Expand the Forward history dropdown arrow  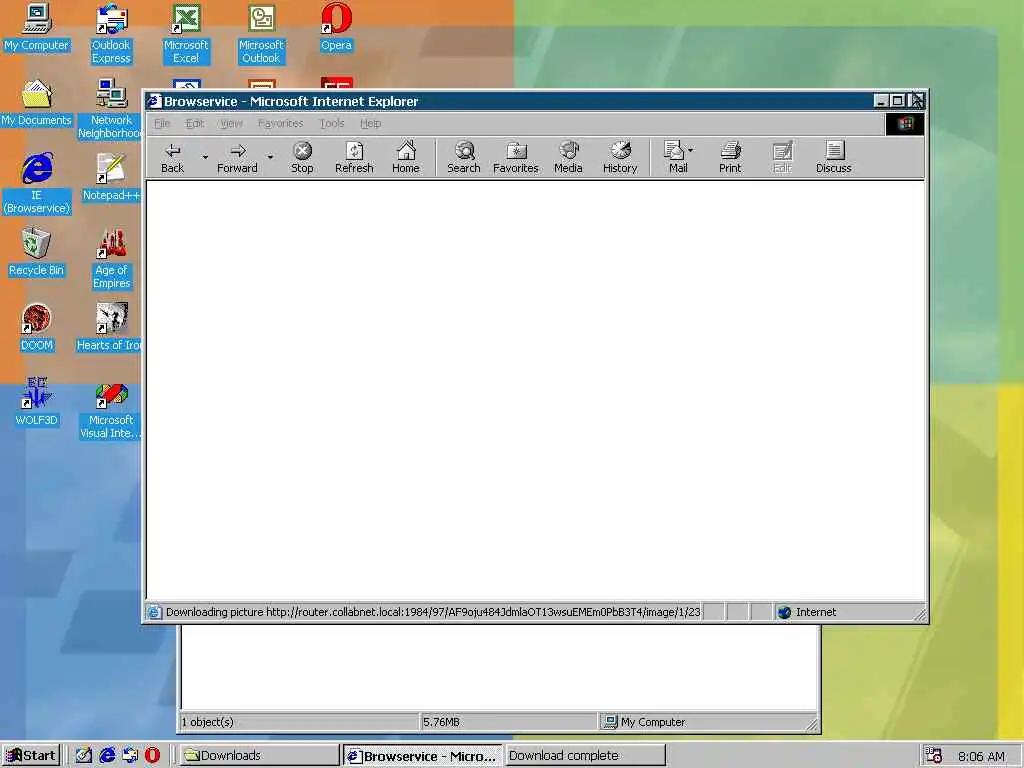click(270, 157)
